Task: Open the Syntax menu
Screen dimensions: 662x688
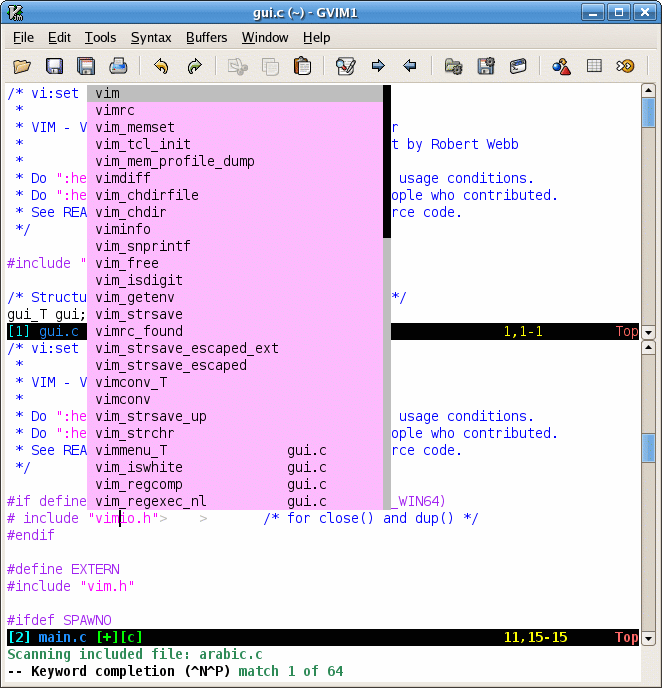Action: click(151, 37)
